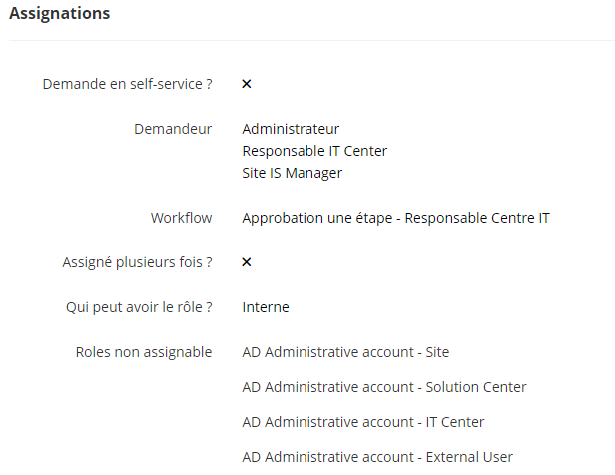Click the Demandeur field label

172,129
